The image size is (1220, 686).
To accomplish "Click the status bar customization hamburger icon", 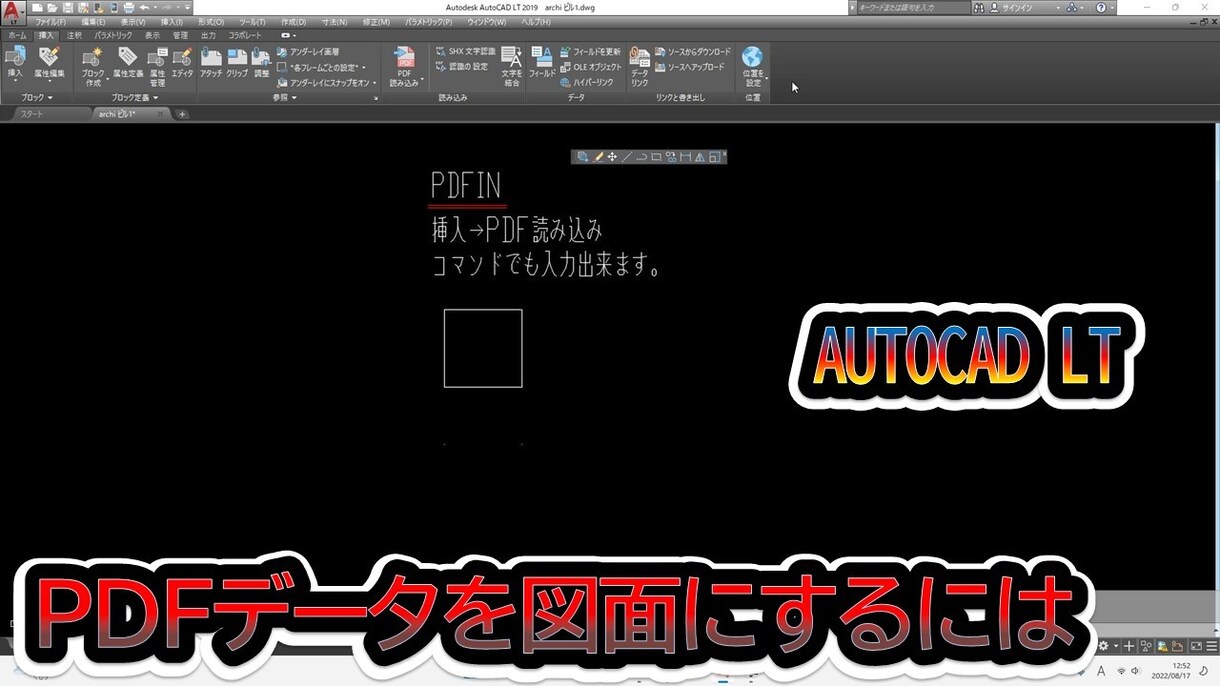I will tap(1212, 646).
